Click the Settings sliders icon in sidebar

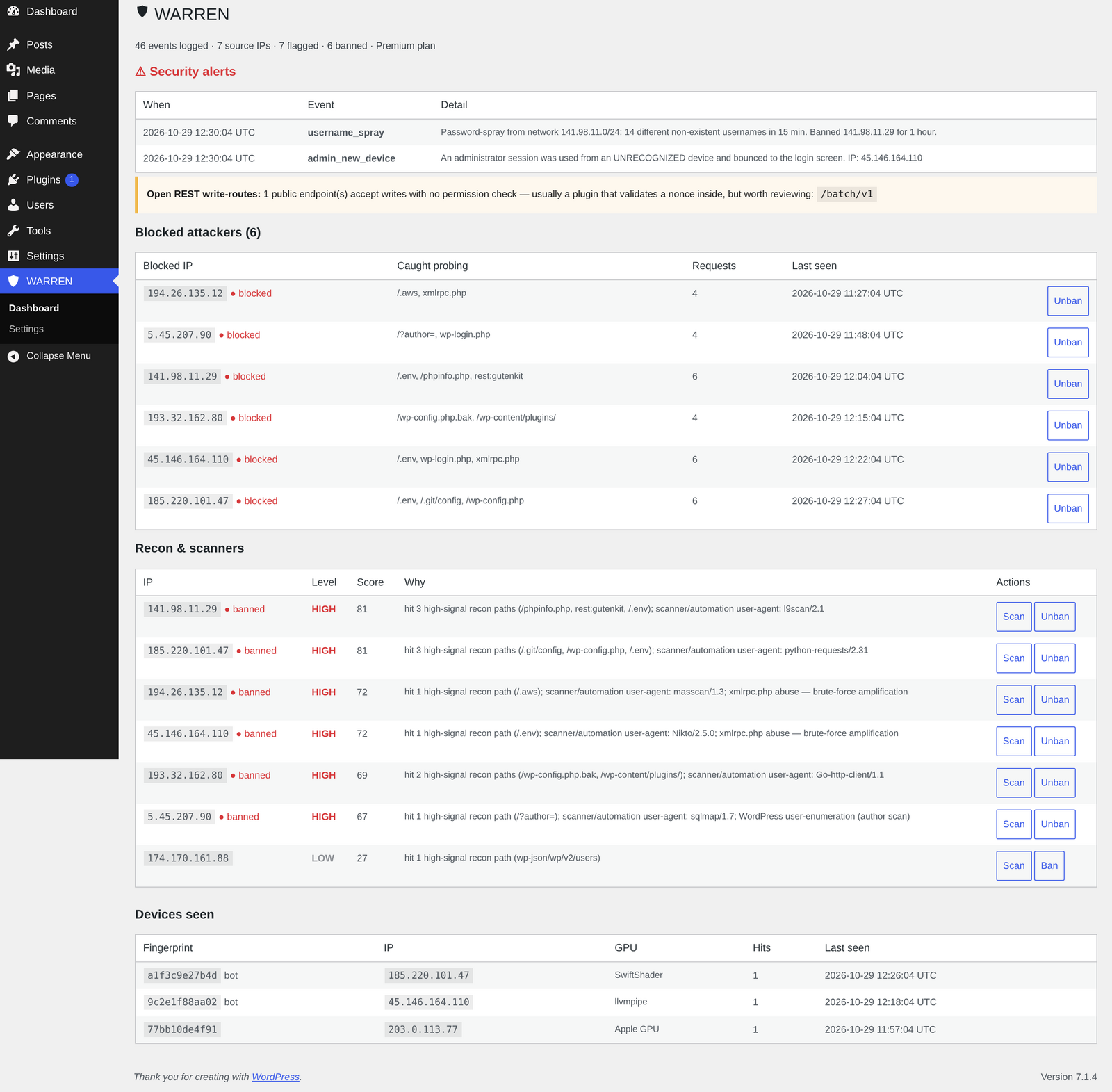(13, 256)
